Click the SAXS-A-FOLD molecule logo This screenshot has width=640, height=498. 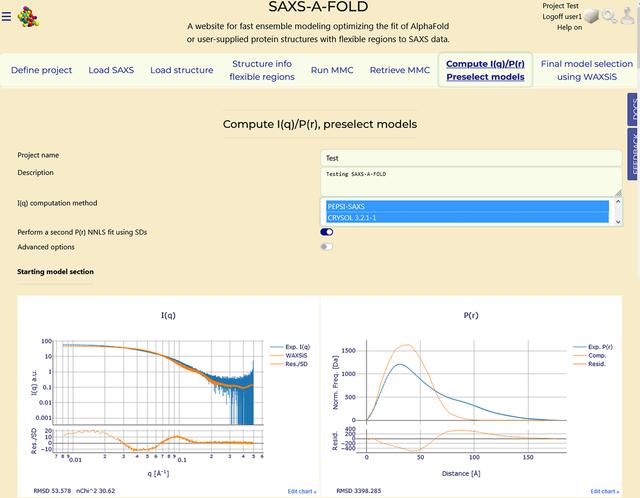tap(28, 17)
